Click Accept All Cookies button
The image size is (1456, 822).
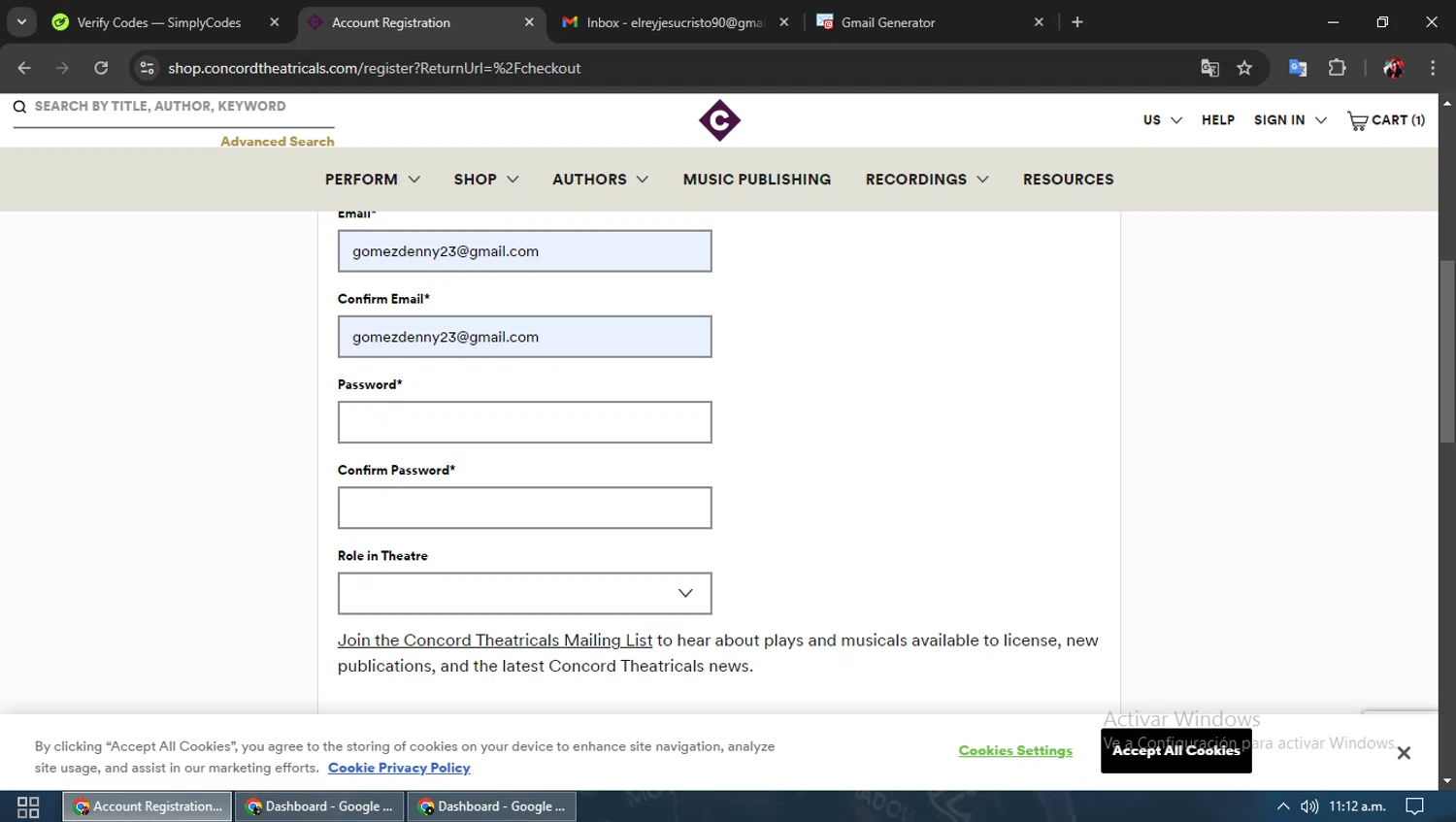point(1175,751)
